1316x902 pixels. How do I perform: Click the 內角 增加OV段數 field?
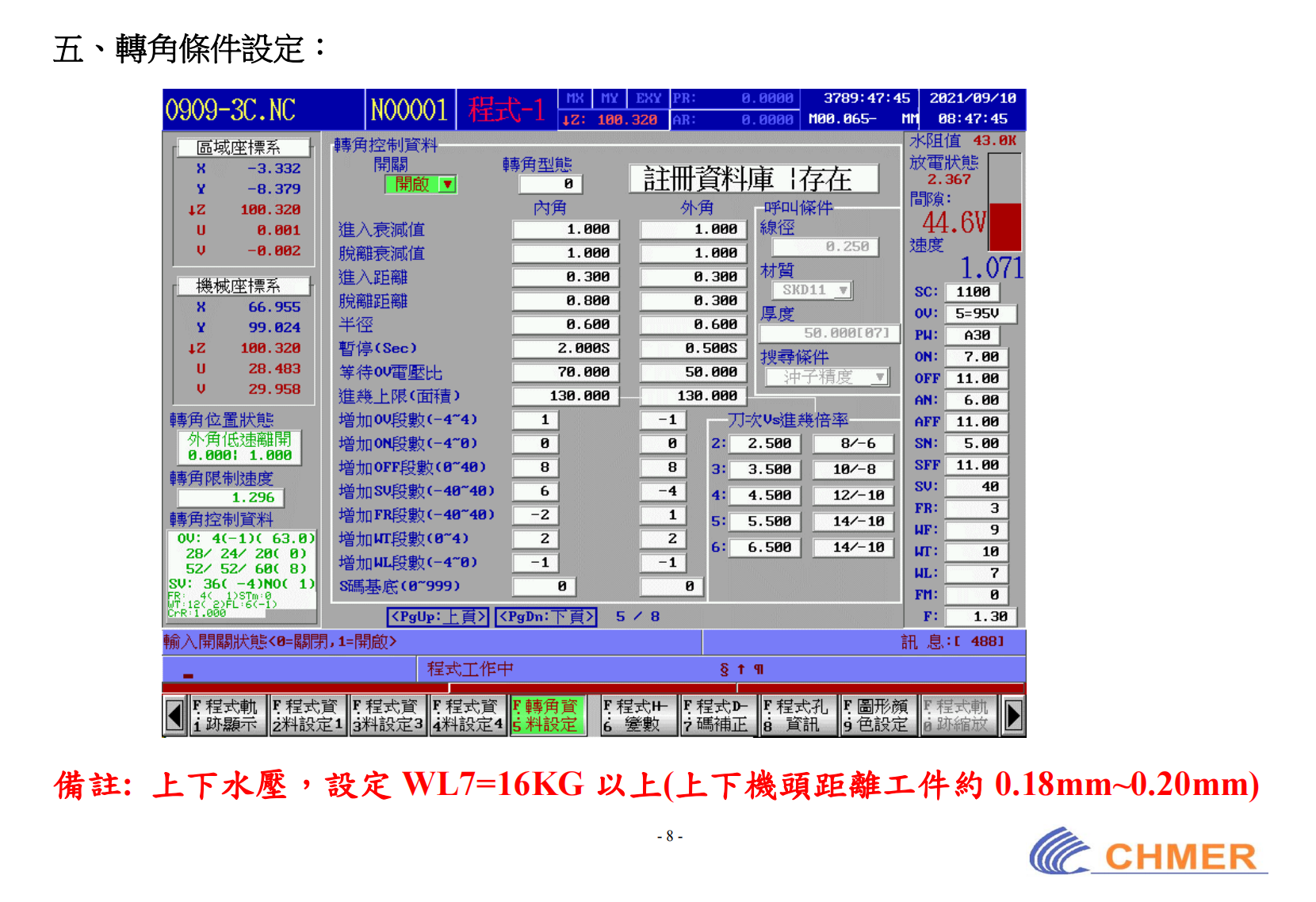535,420
